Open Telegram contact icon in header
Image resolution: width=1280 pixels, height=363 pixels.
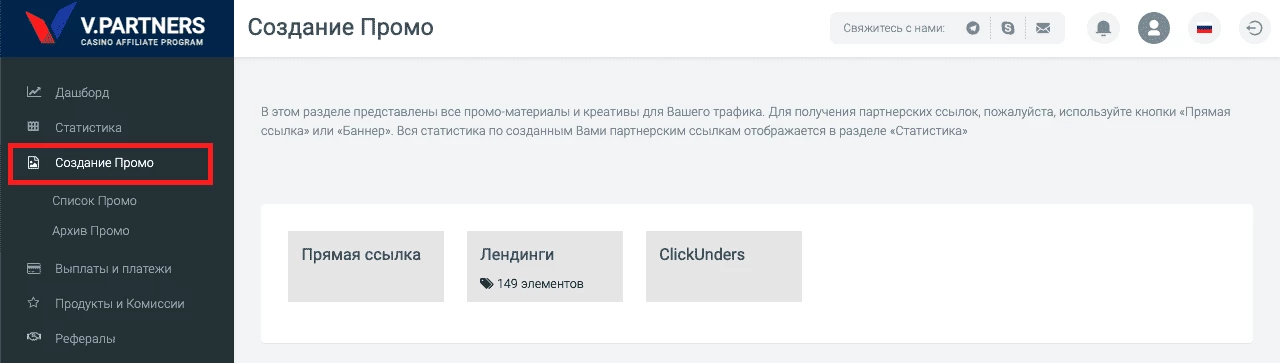pos(973,28)
